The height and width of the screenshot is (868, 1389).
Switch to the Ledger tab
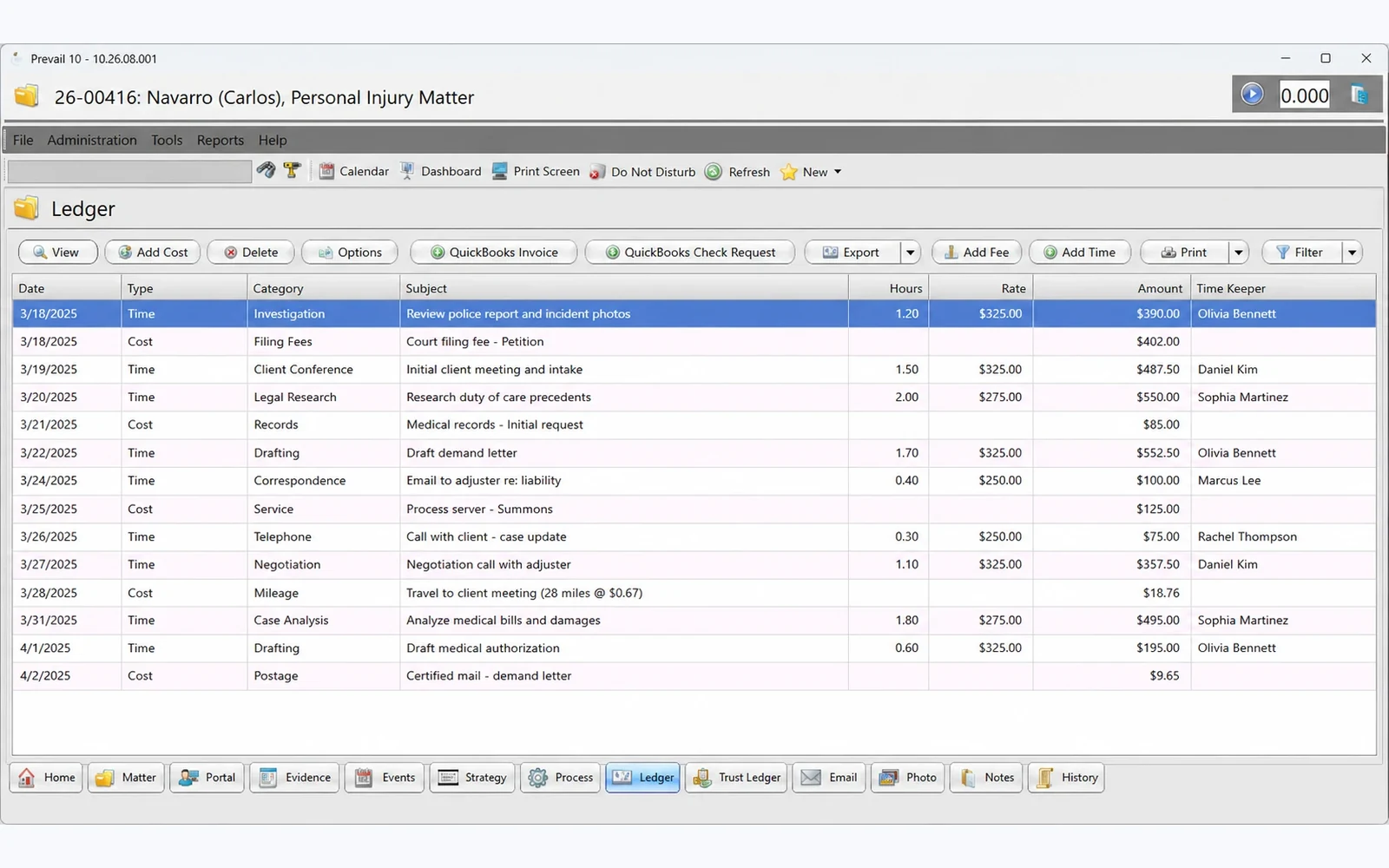click(x=643, y=778)
